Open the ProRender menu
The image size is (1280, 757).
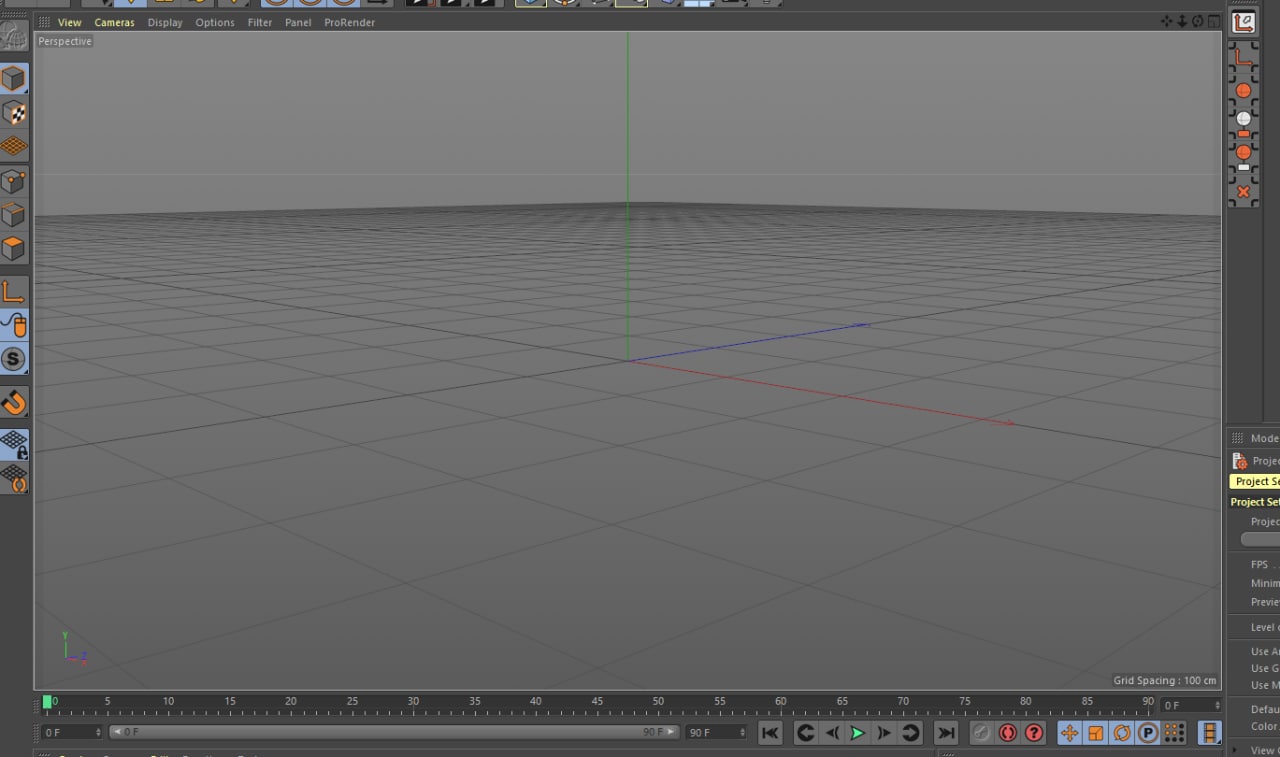point(349,22)
